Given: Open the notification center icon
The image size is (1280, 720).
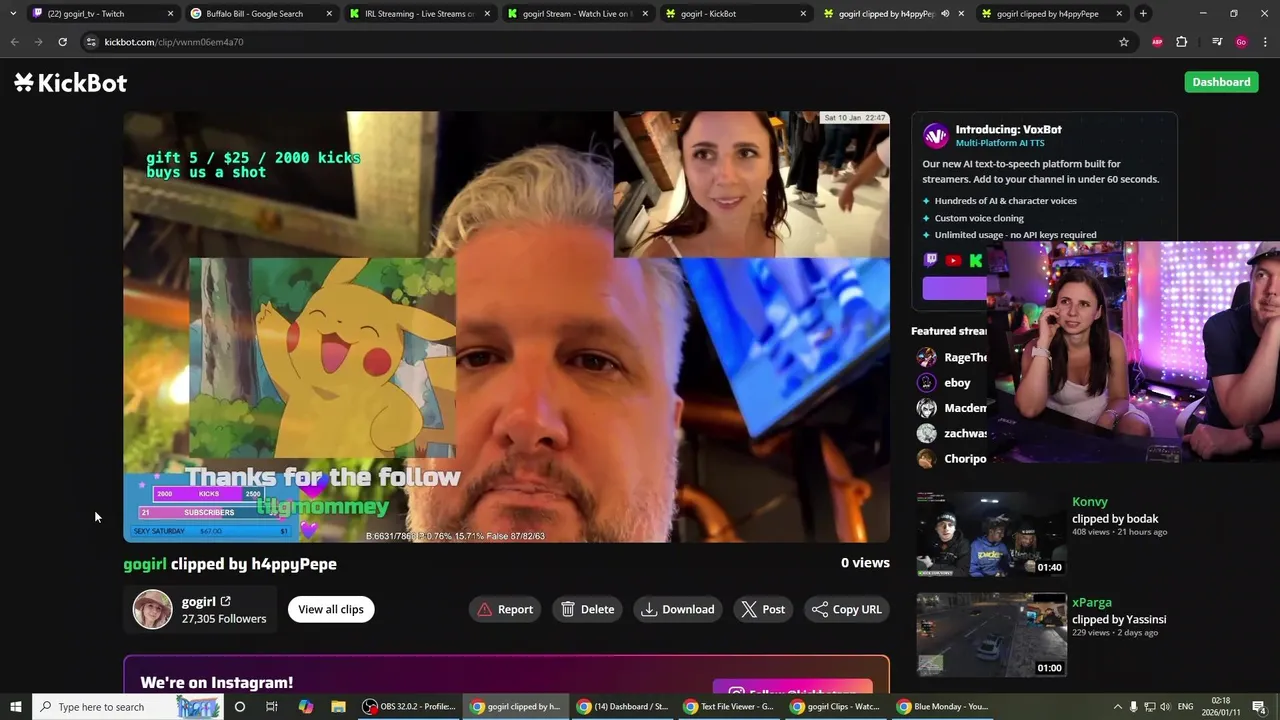Looking at the screenshot, I should pyautogui.click(x=1260, y=707).
